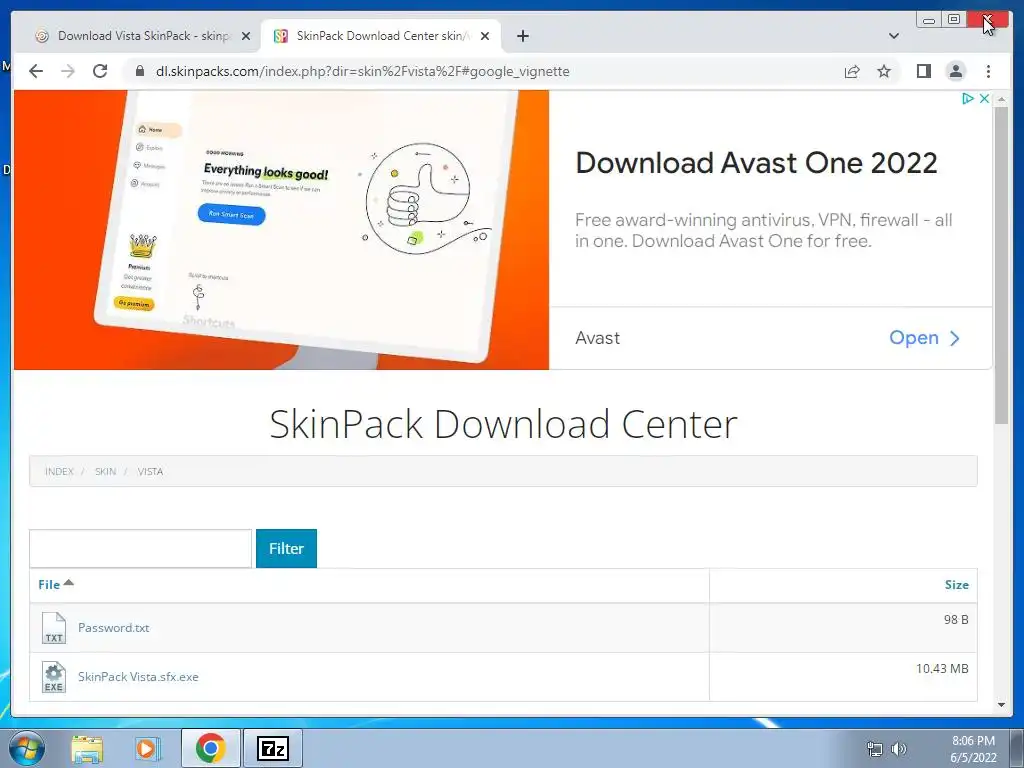This screenshot has height=768, width=1024.
Task: Click the VISTA breadcrumb
Action: tap(150, 472)
